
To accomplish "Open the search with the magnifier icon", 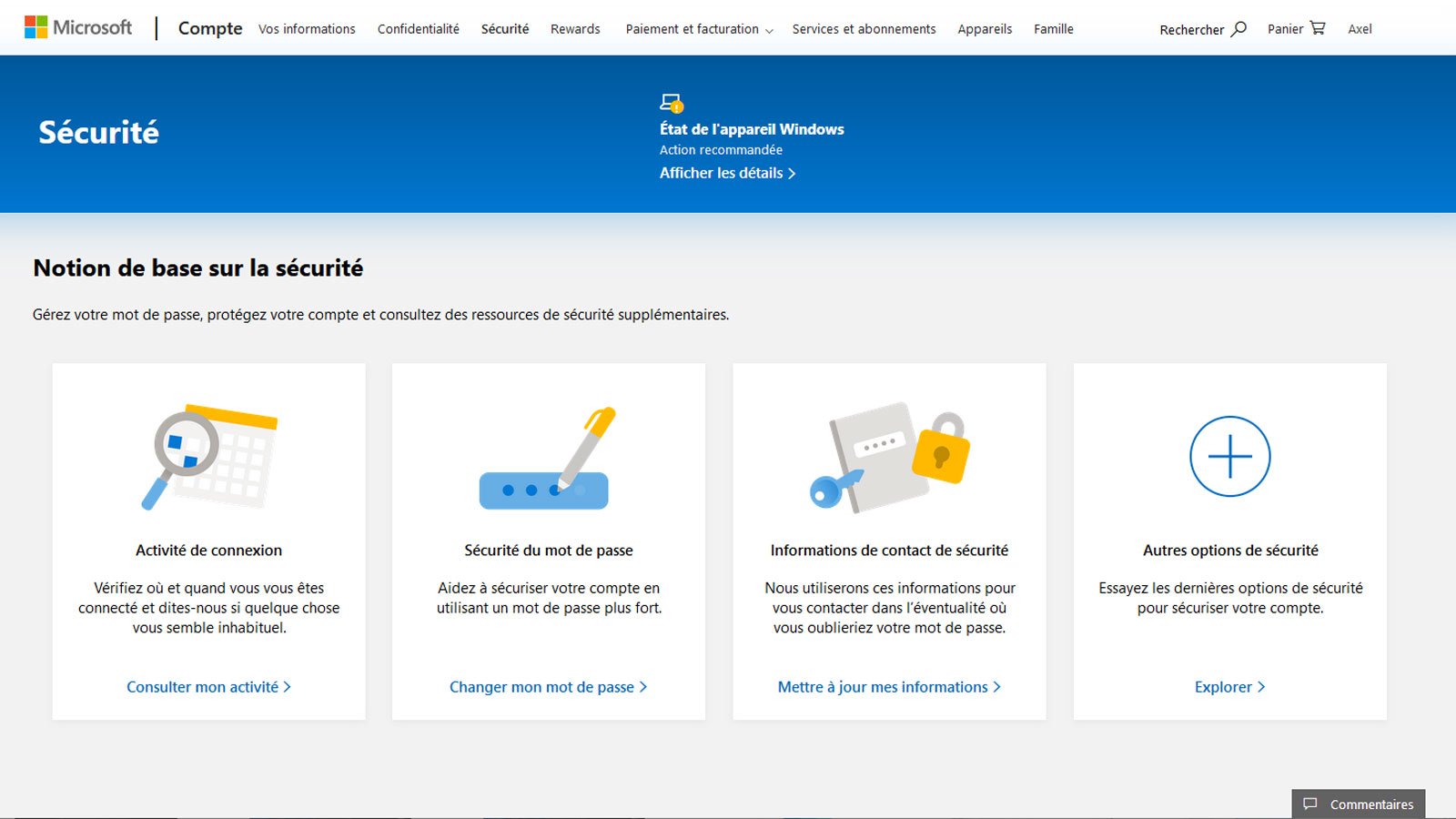I will point(1239,28).
